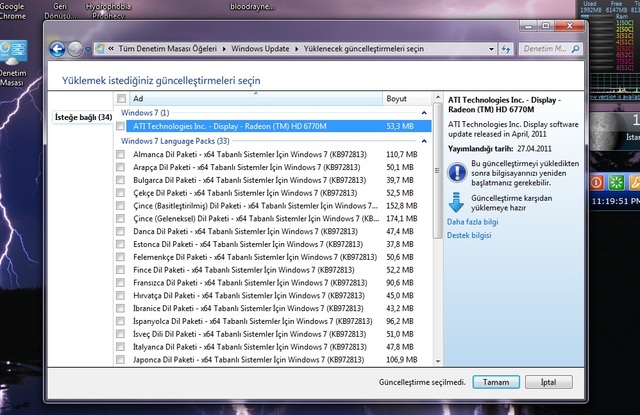Toggle the select-all checkbox in header
The width and height of the screenshot is (640, 415).
(x=121, y=98)
